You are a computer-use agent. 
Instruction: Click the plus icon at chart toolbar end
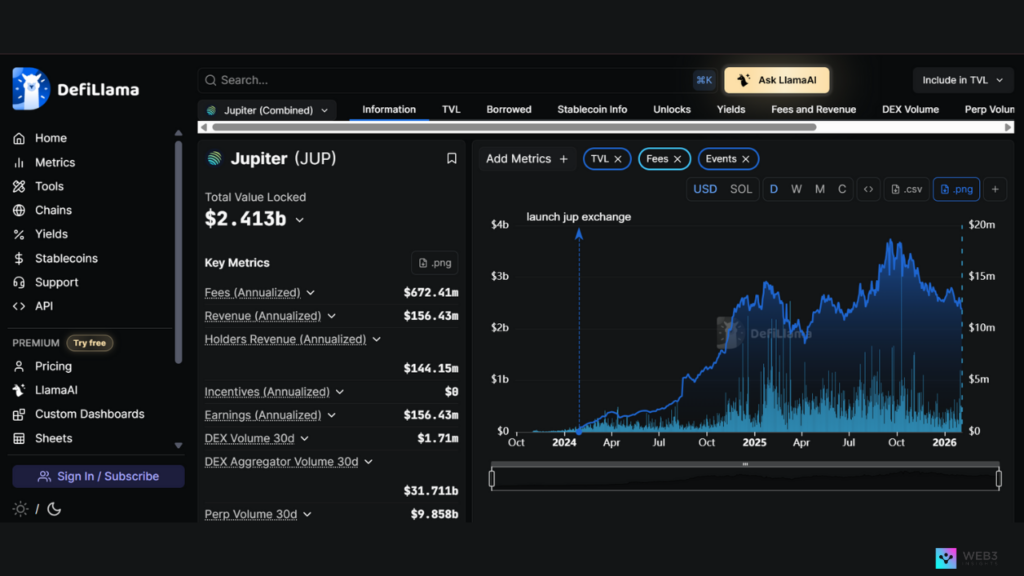[x=995, y=189]
